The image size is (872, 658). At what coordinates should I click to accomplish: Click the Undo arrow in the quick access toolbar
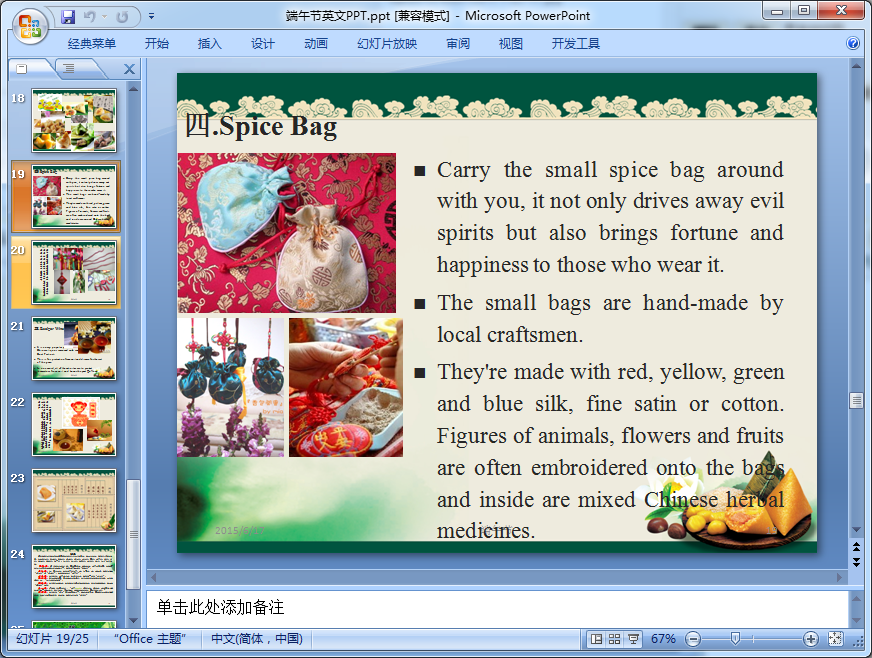(x=89, y=17)
